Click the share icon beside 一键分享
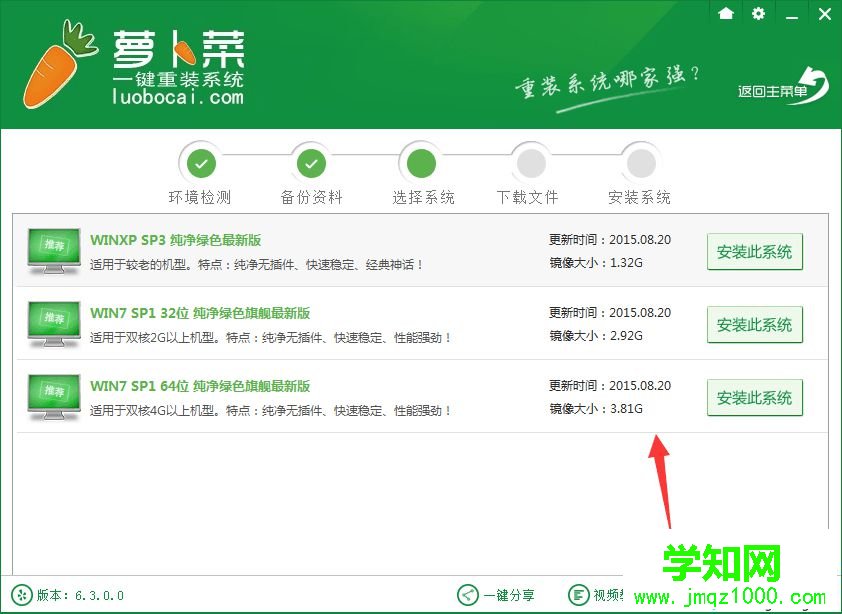The image size is (842, 614). tap(468, 595)
